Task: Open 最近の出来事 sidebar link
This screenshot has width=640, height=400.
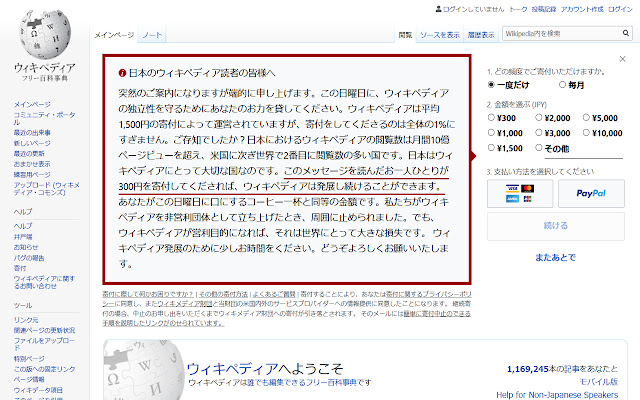Action: tap(32, 133)
